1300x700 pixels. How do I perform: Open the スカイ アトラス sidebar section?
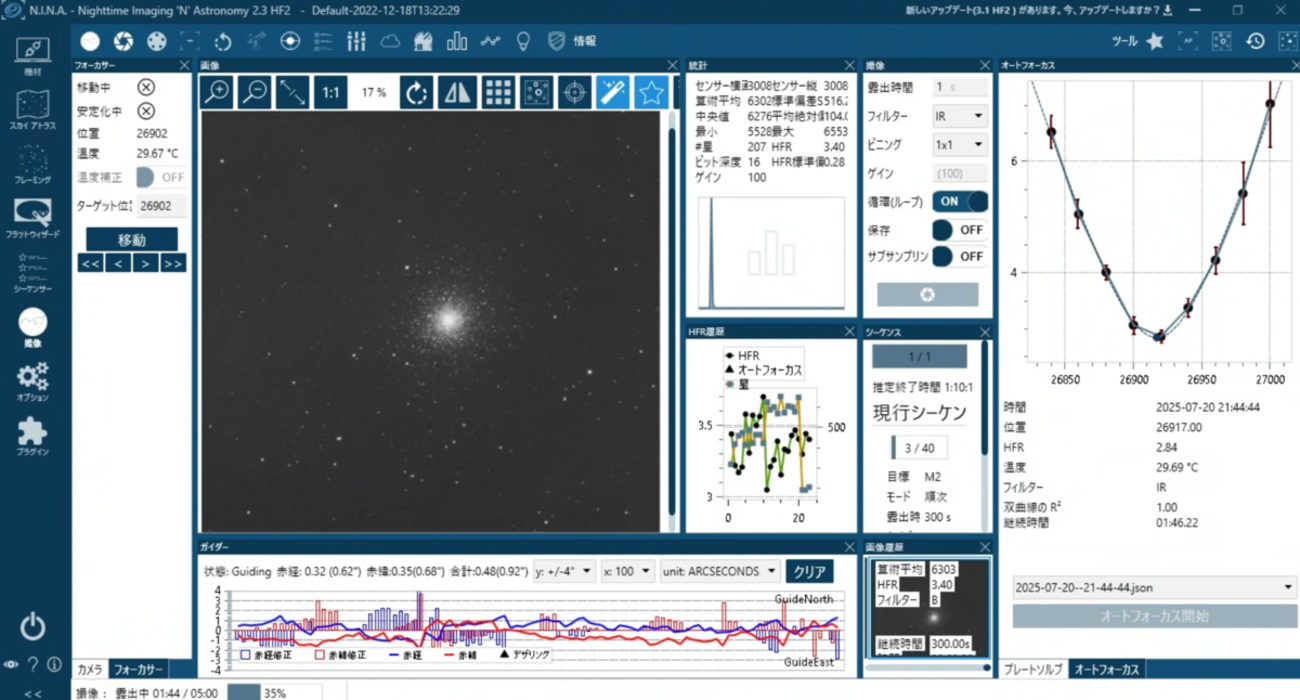tap(32, 110)
